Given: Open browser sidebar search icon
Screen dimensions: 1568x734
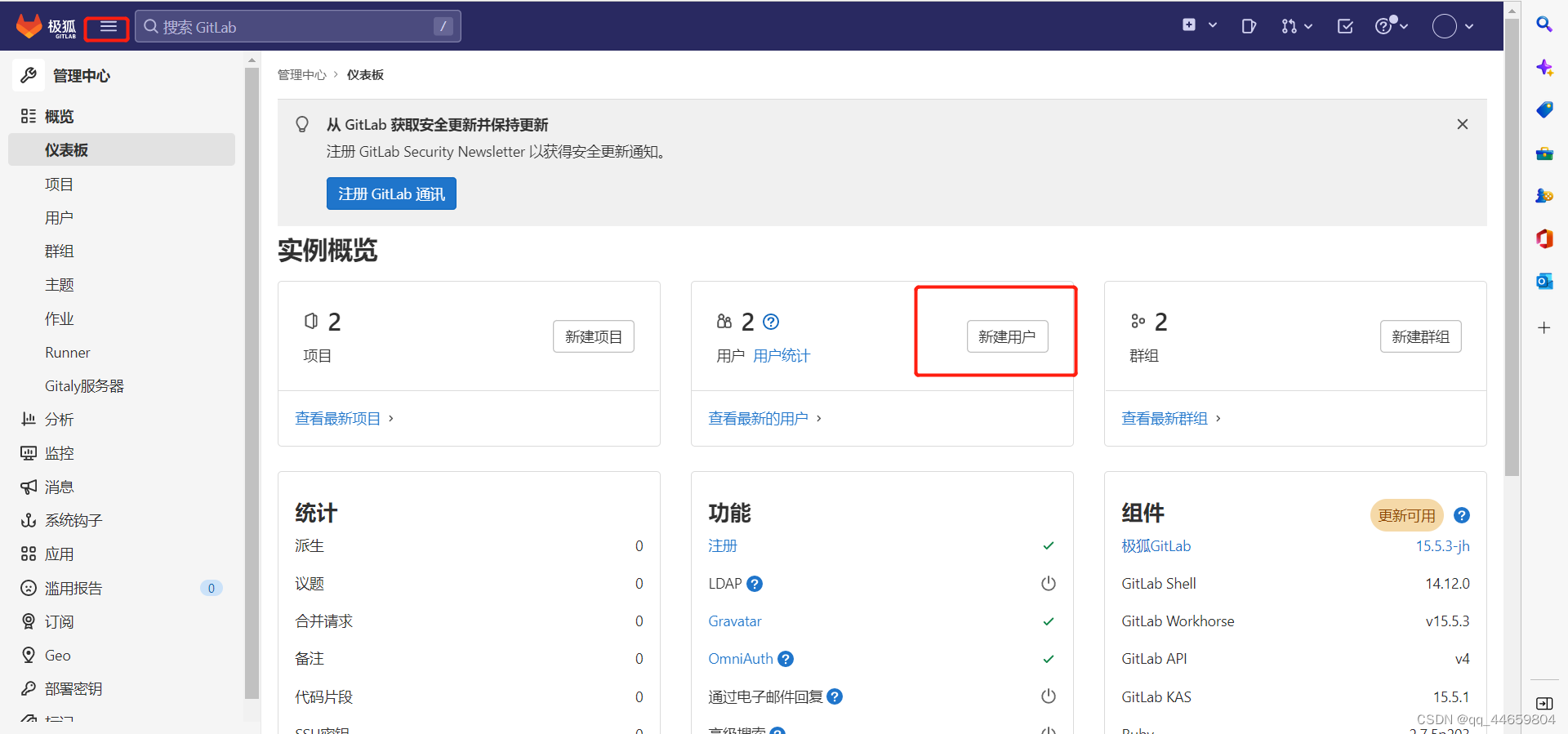Looking at the screenshot, I should (1544, 24).
